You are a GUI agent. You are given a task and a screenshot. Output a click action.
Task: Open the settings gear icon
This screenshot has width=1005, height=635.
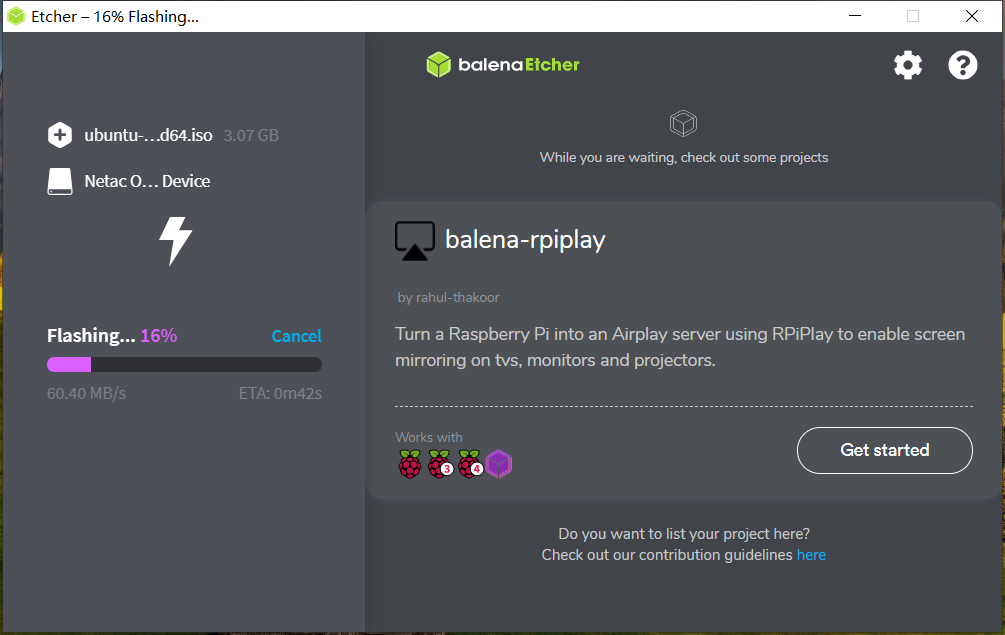907,66
